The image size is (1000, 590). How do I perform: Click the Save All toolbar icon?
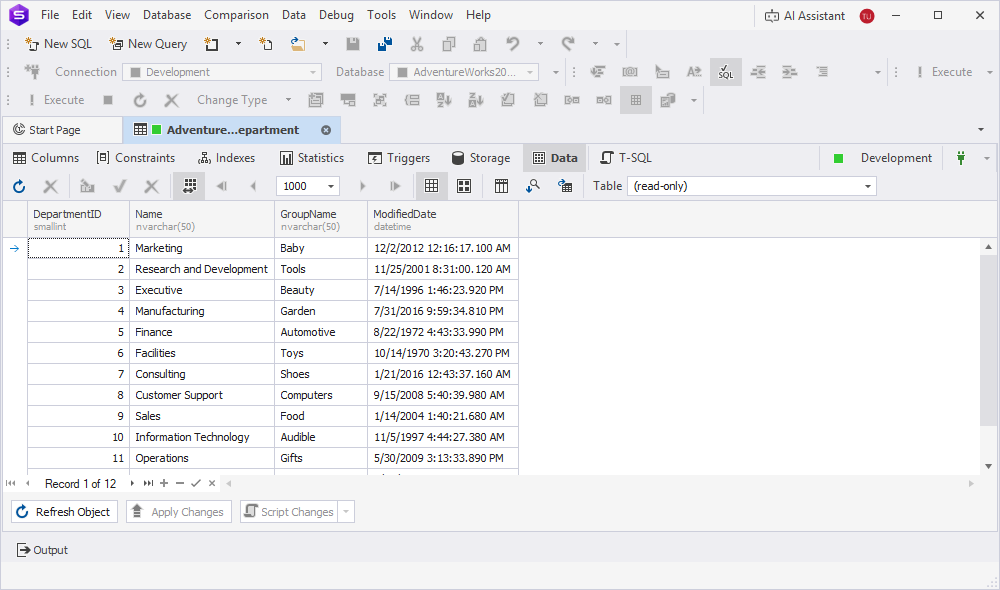click(x=384, y=44)
